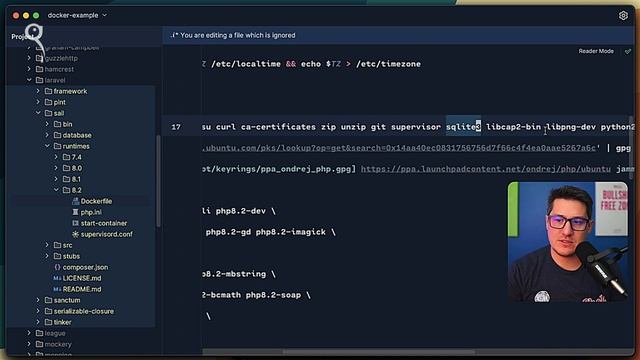Select the tinker folder icon
The height and width of the screenshot is (360, 640).
[x=48, y=322]
